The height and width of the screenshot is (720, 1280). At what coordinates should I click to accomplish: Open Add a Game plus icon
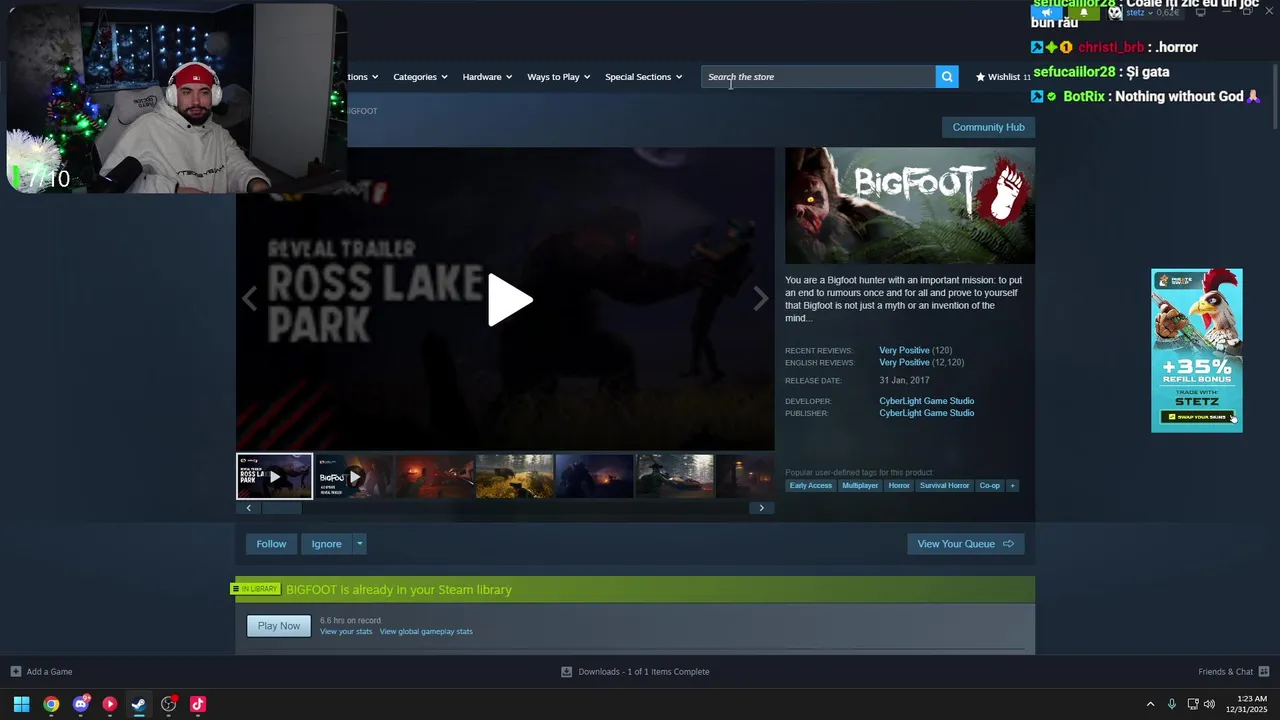click(x=15, y=672)
